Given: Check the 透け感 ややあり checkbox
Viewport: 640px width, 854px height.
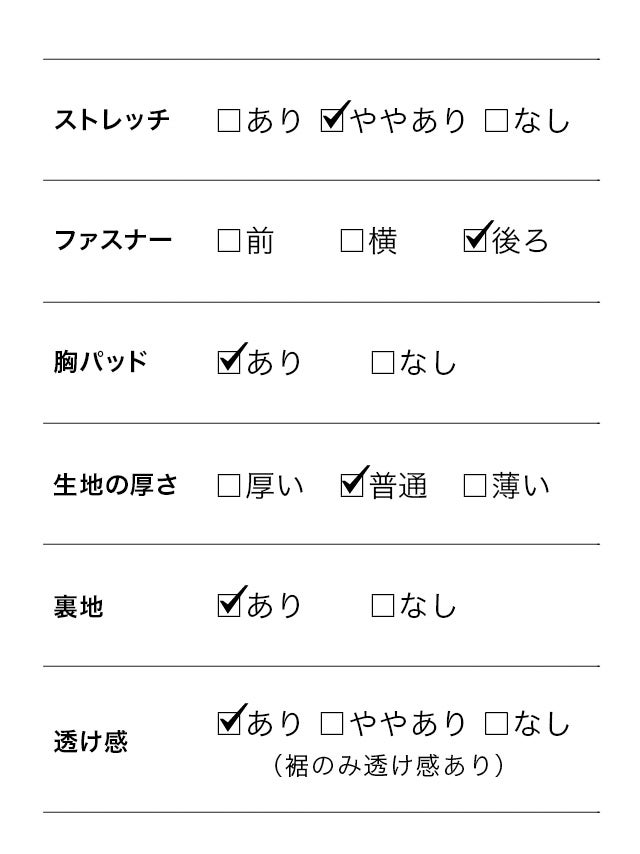Looking at the screenshot, I should pyautogui.click(x=332, y=722).
